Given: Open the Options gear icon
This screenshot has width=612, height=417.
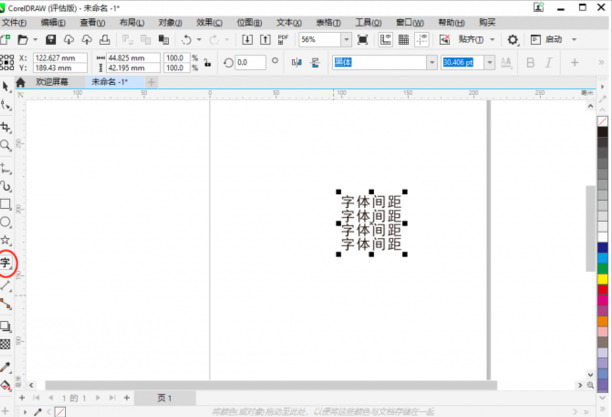Looking at the screenshot, I should (x=513, y=39).
